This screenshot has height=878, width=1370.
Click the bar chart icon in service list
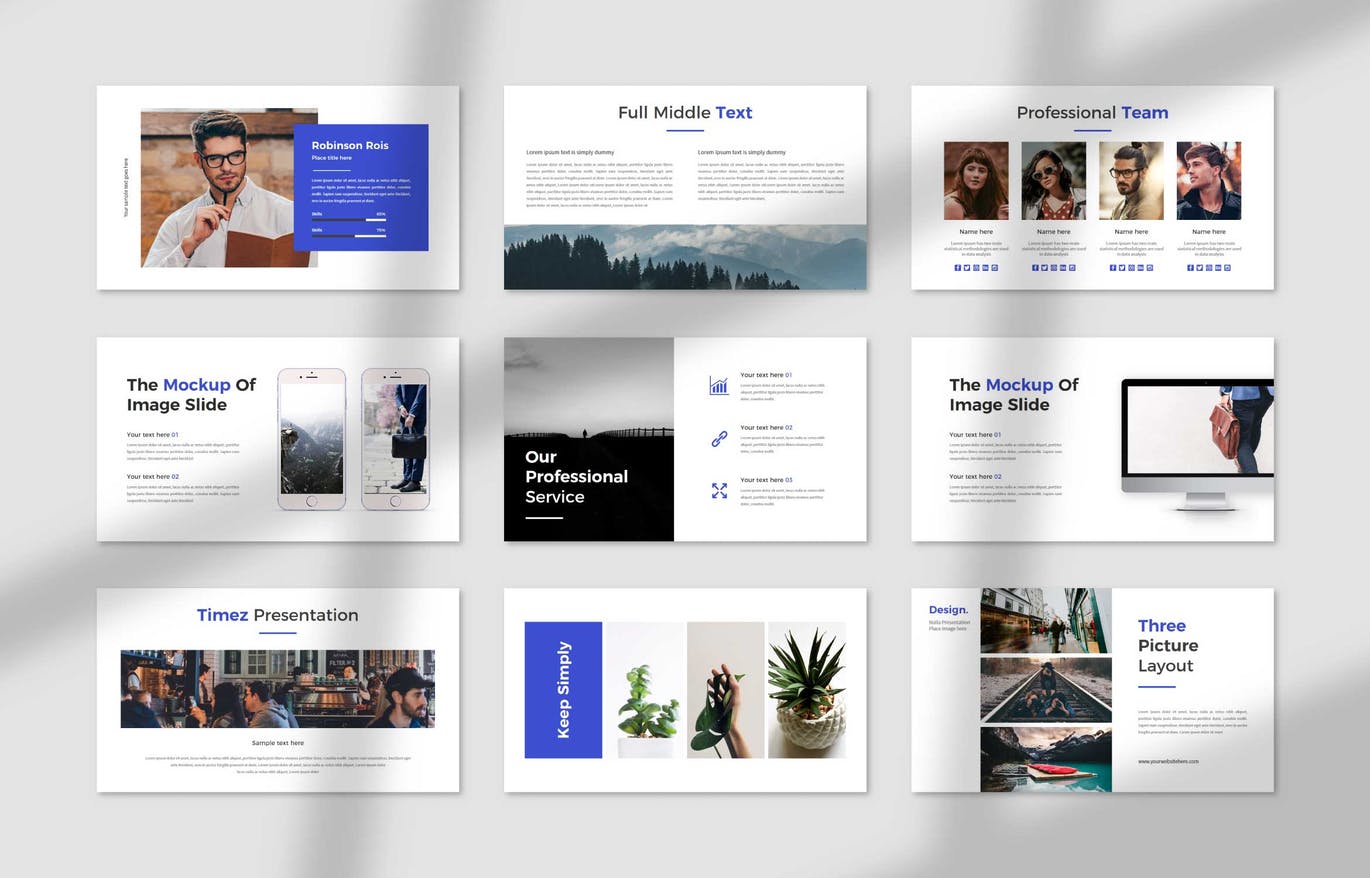tap(719, 386)
